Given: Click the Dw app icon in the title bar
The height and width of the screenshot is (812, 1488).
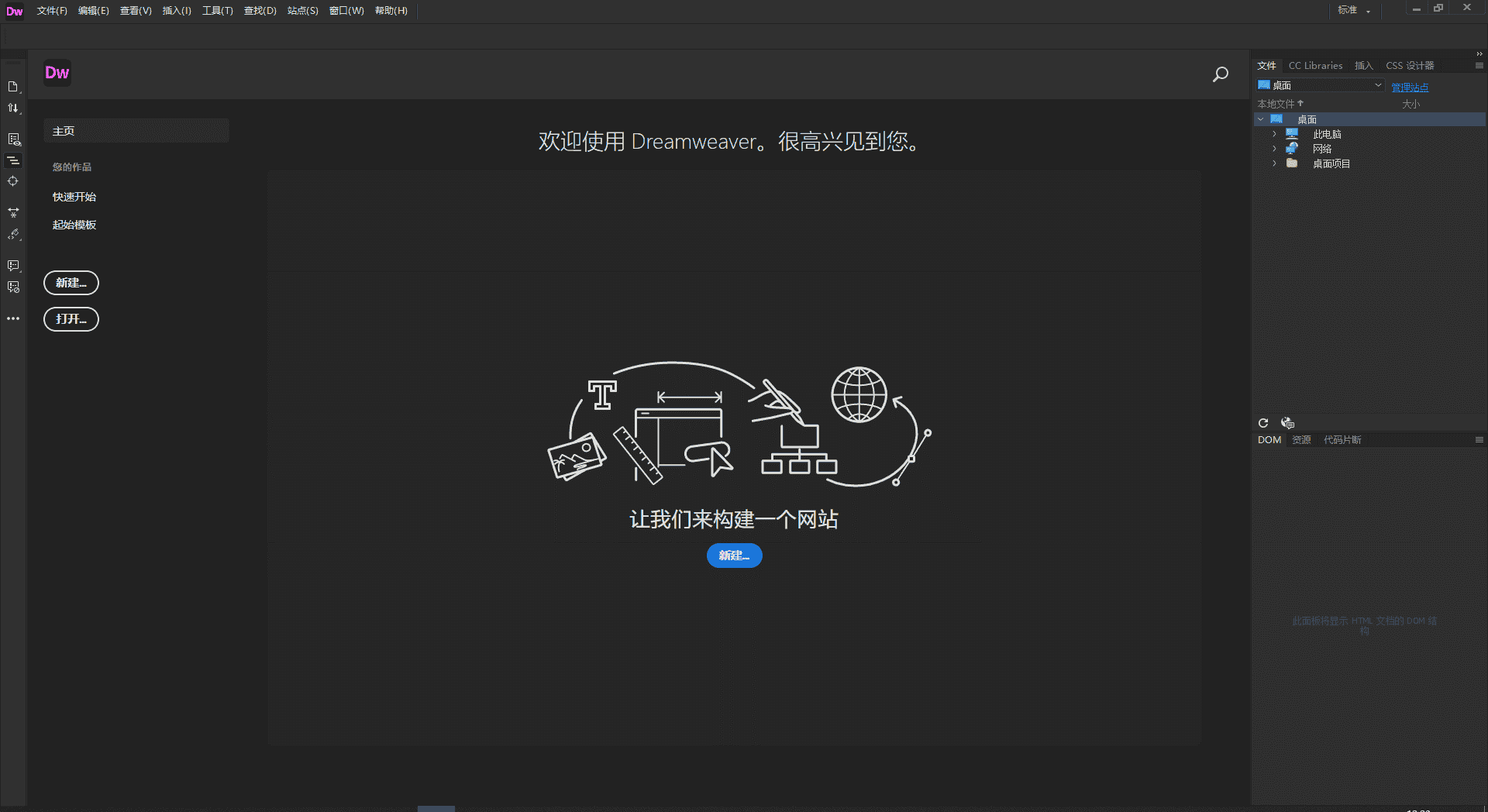Looking at the screenshot, I should [15, 11].
